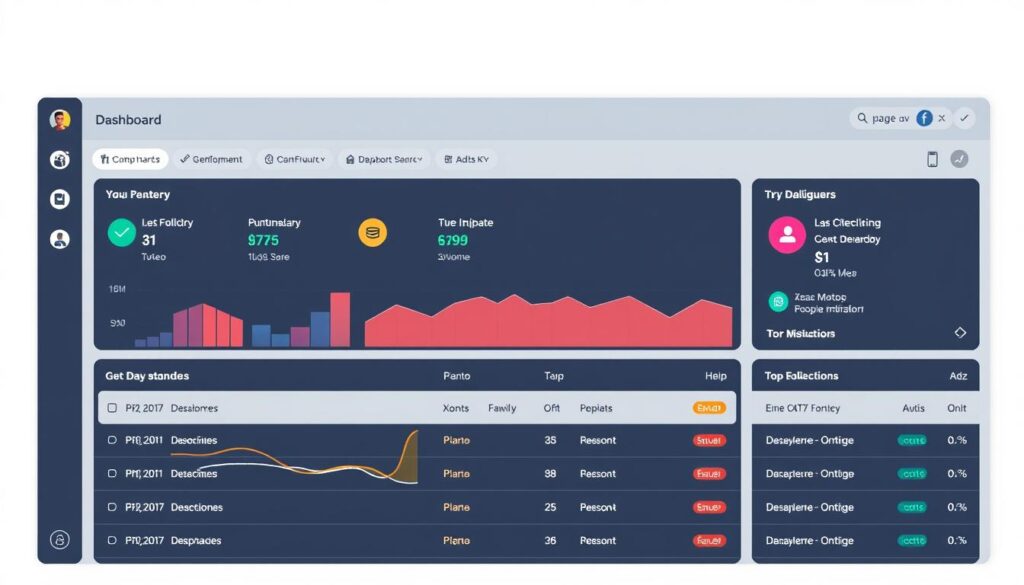The width and height of the screenshot is (1024, 585).
Task: Click the green checkmark icon beside Let Folldry
Action: [x=121, y=233]
